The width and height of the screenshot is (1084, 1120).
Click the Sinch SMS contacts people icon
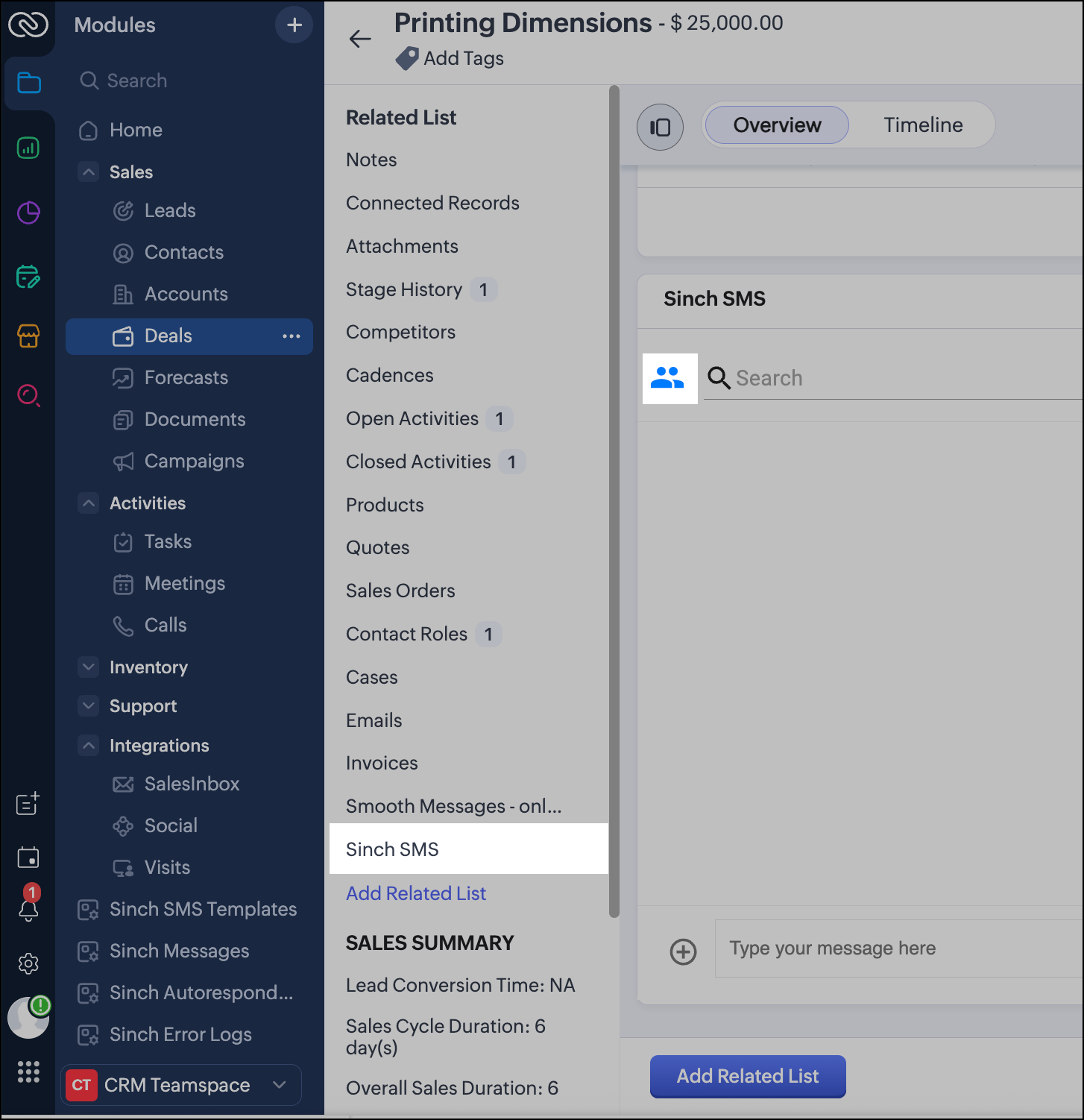(667, 378)
